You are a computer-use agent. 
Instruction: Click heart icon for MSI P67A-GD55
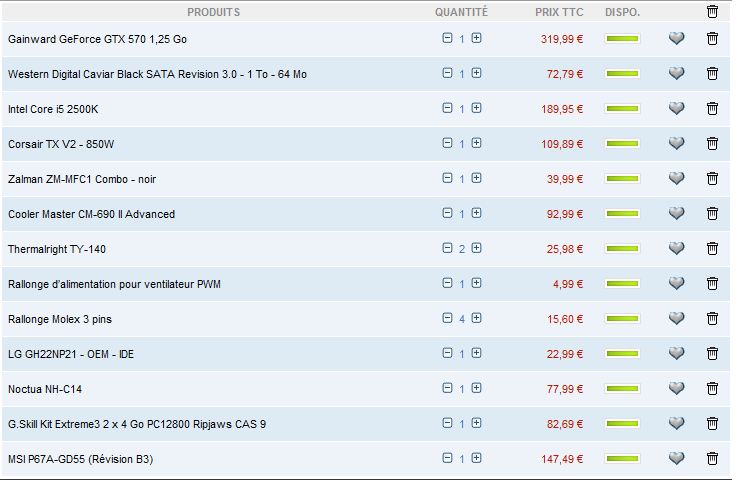click(676, 458)
